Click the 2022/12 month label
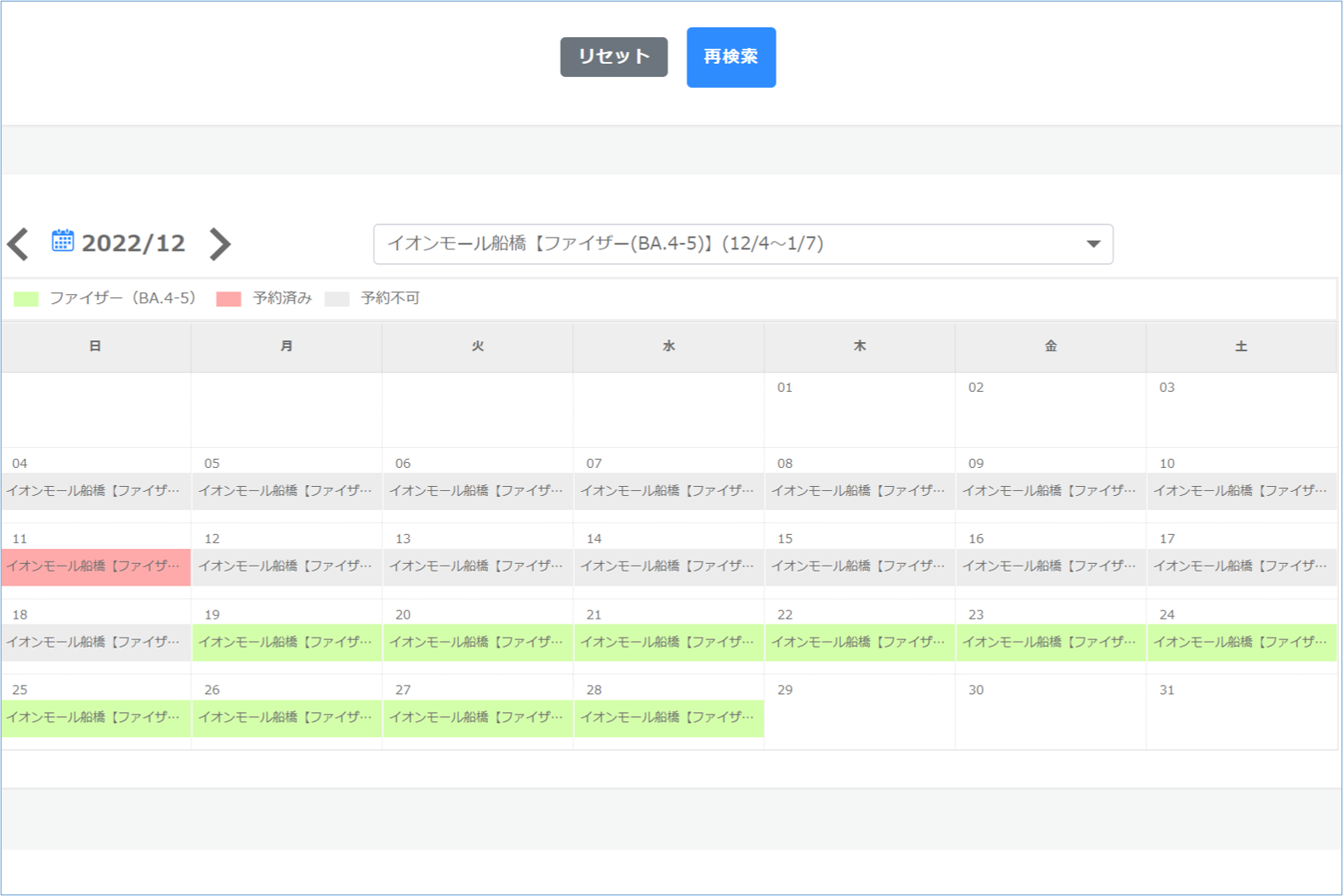Viewport: 1343px width, 896px height. 133,243
